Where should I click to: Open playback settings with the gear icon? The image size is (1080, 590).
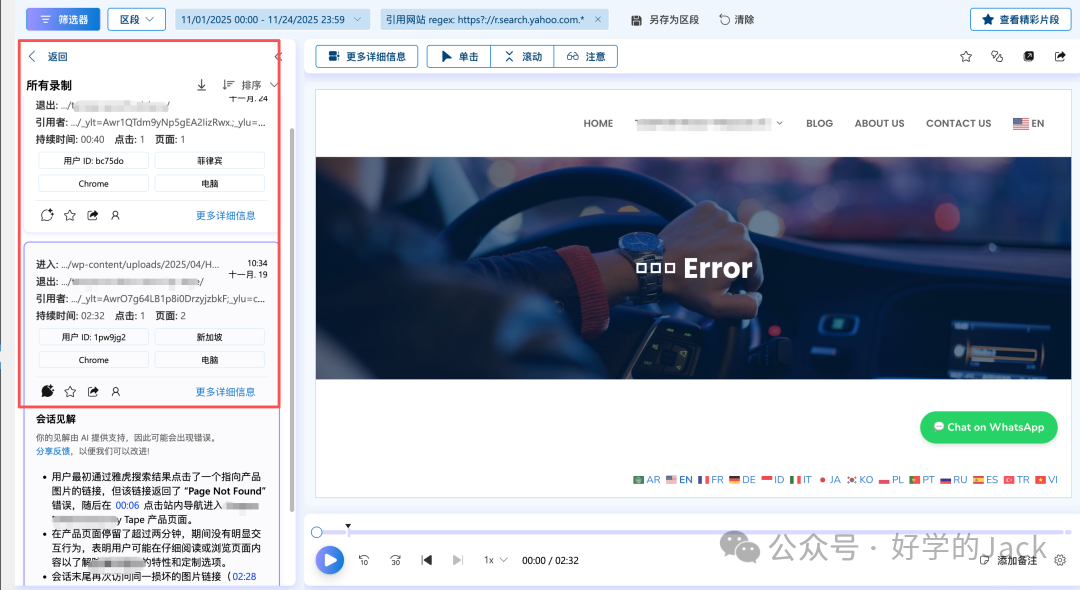(1061, 560)
